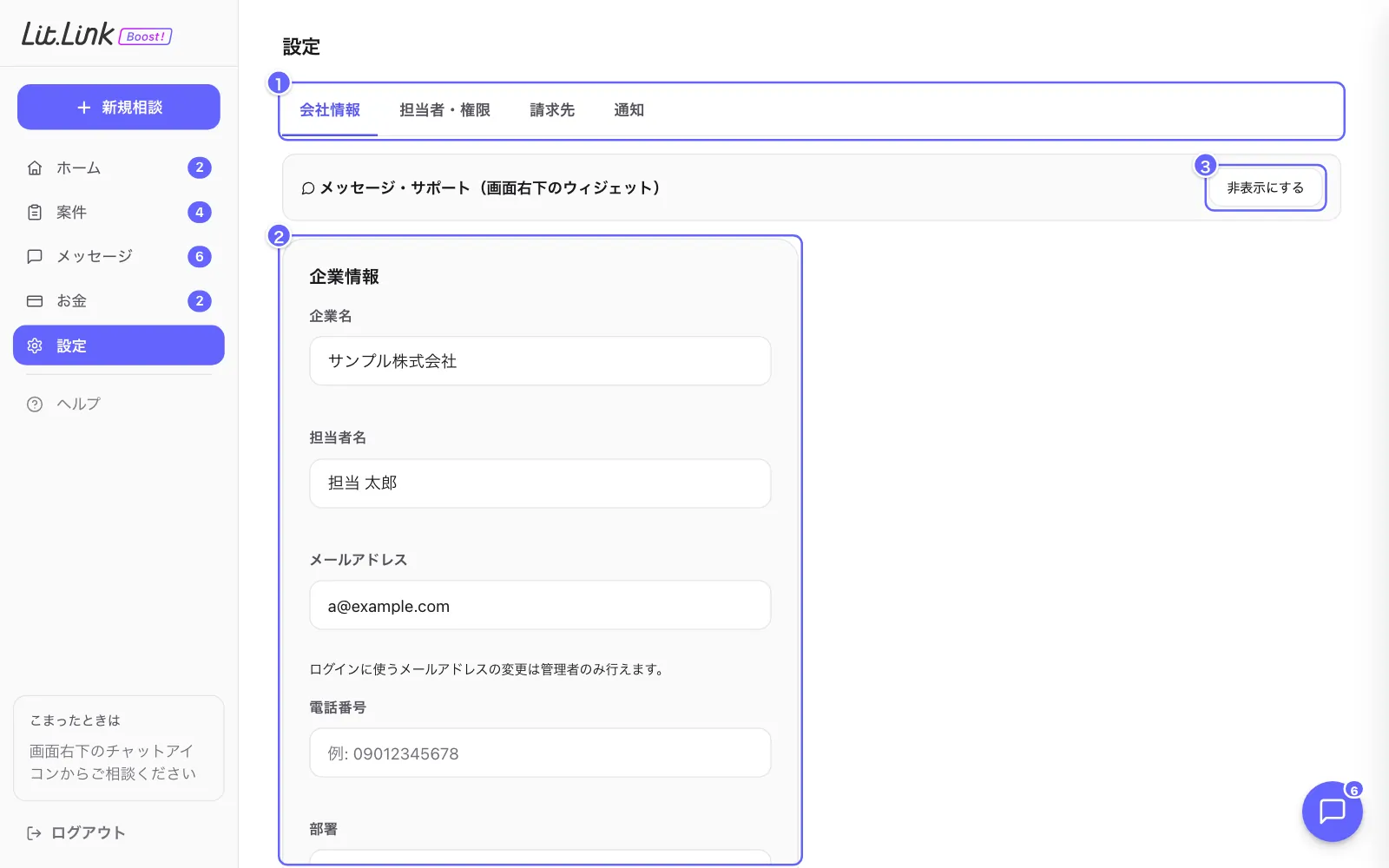Open メッセージ in the sidebar

click(119, 256)
